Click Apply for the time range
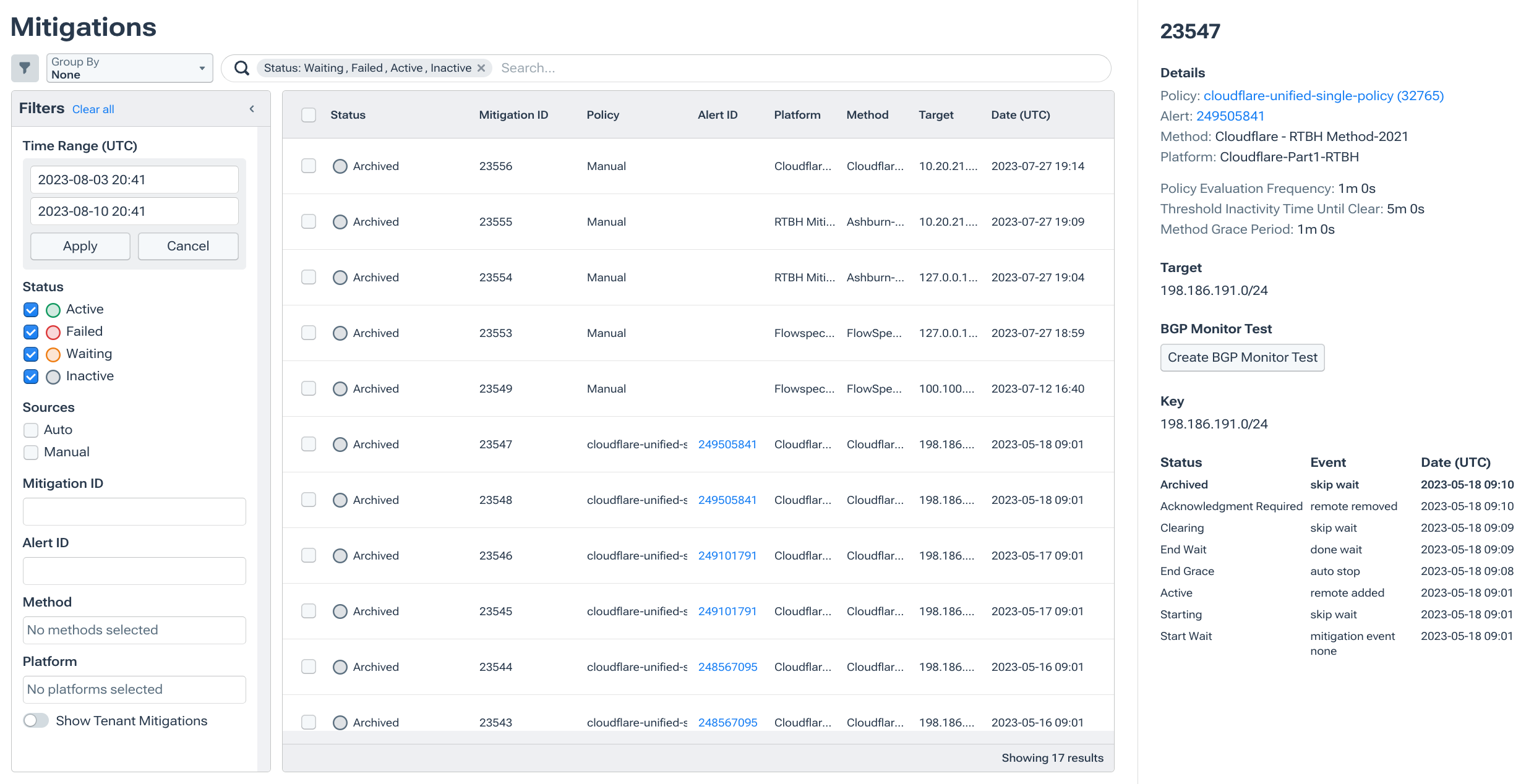Image resolution: width=1534 pixels, height=784 pixels. pyautogui.click(x=80, y=246)
